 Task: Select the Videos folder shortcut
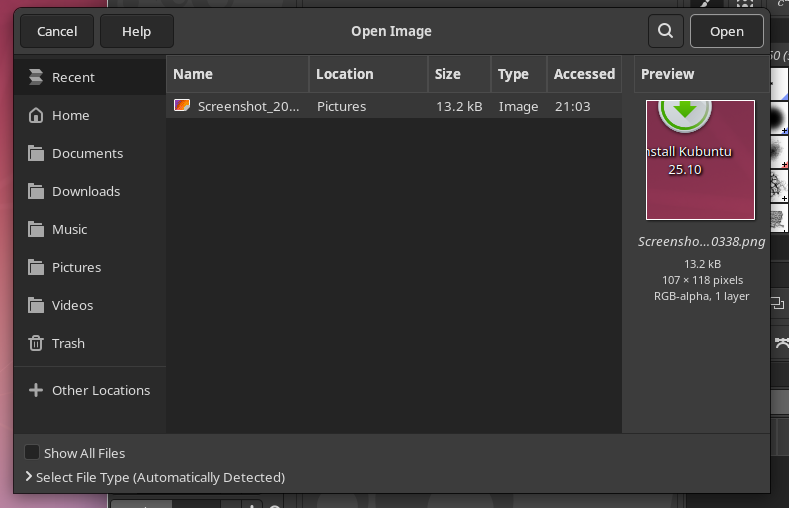(72, 305)
